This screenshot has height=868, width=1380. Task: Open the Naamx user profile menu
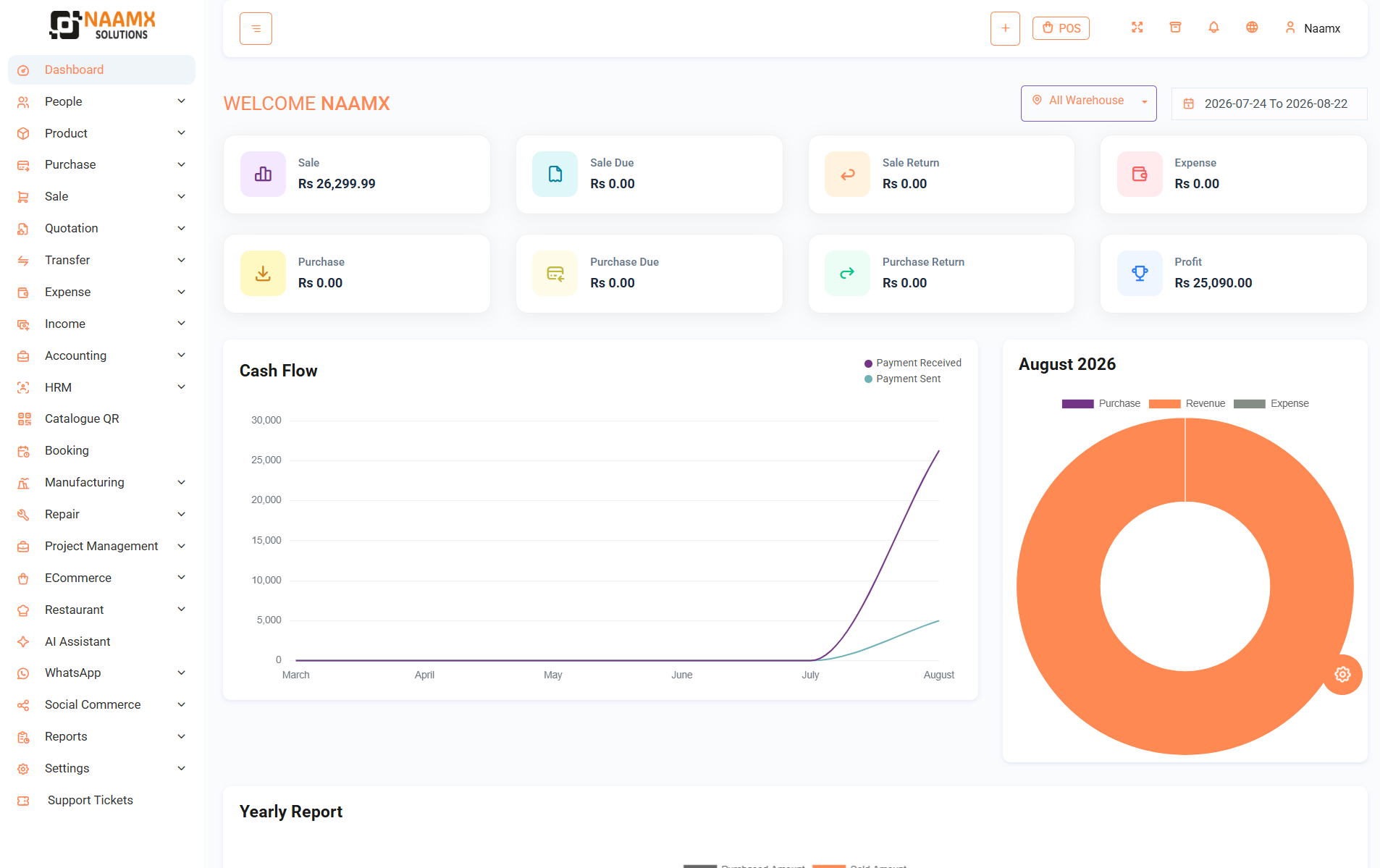[x=1313, y=28]
